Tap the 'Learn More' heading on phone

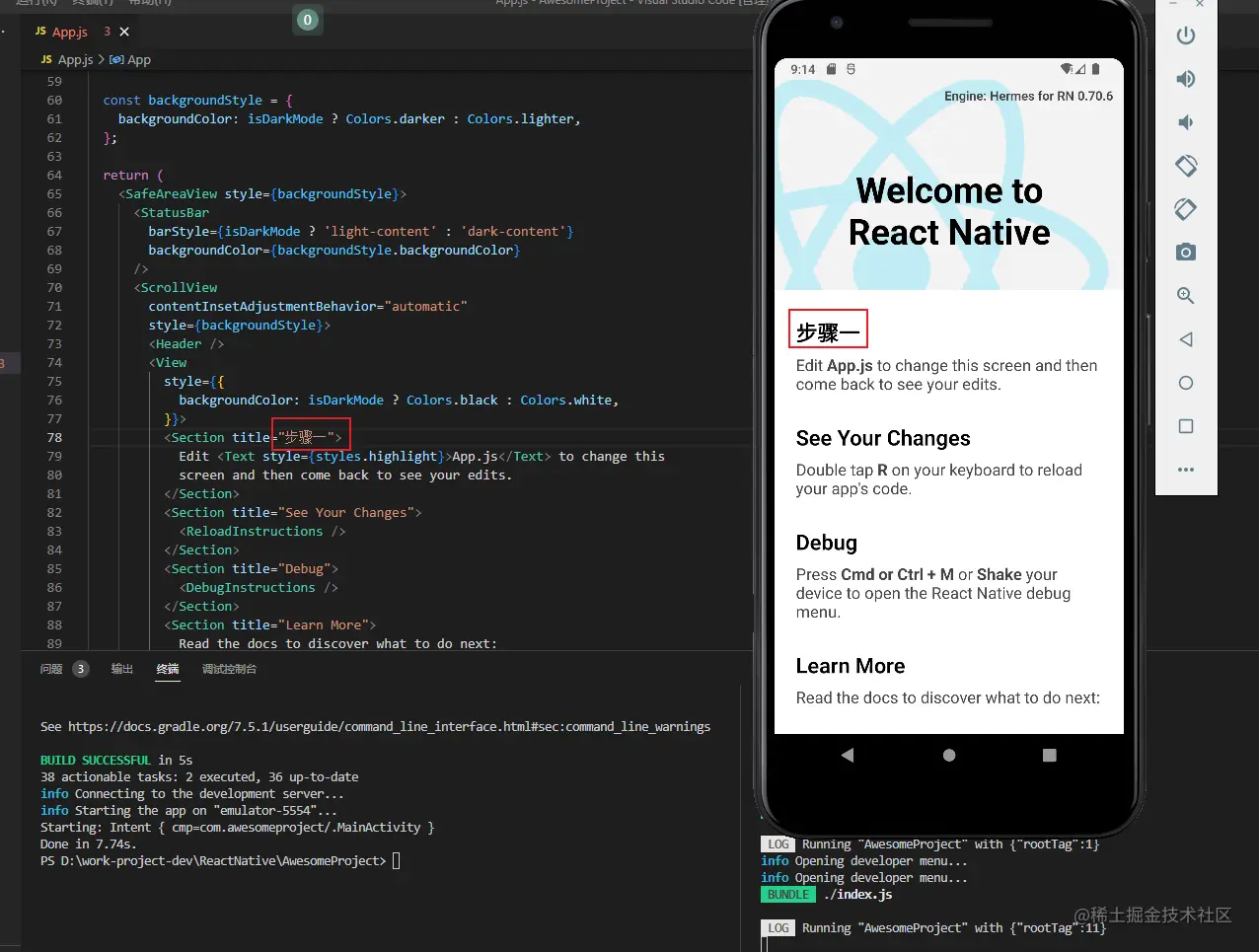click(851, 666)
